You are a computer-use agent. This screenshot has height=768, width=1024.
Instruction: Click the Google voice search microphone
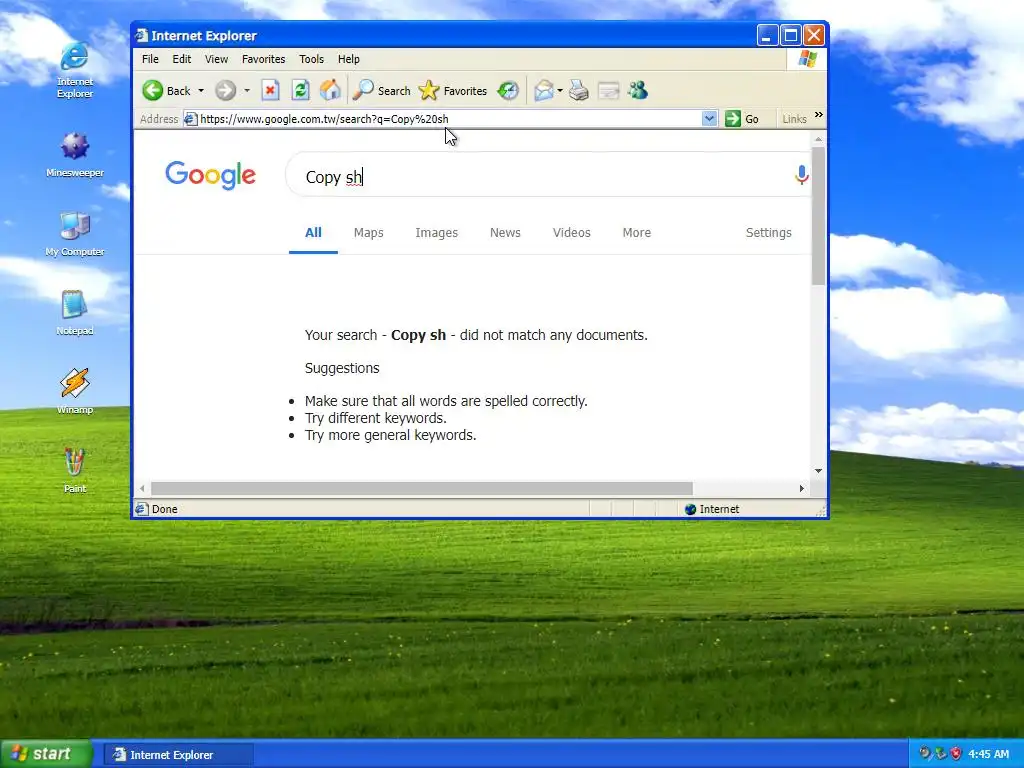(x=801, y=174)
